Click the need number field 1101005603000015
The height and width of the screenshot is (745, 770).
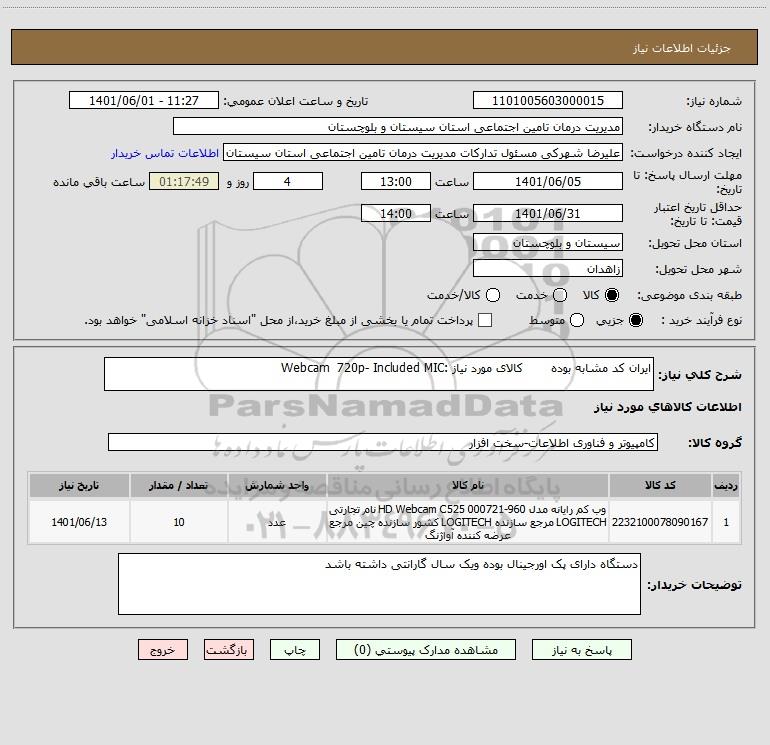pyautogui.click(x=548, y=101)
